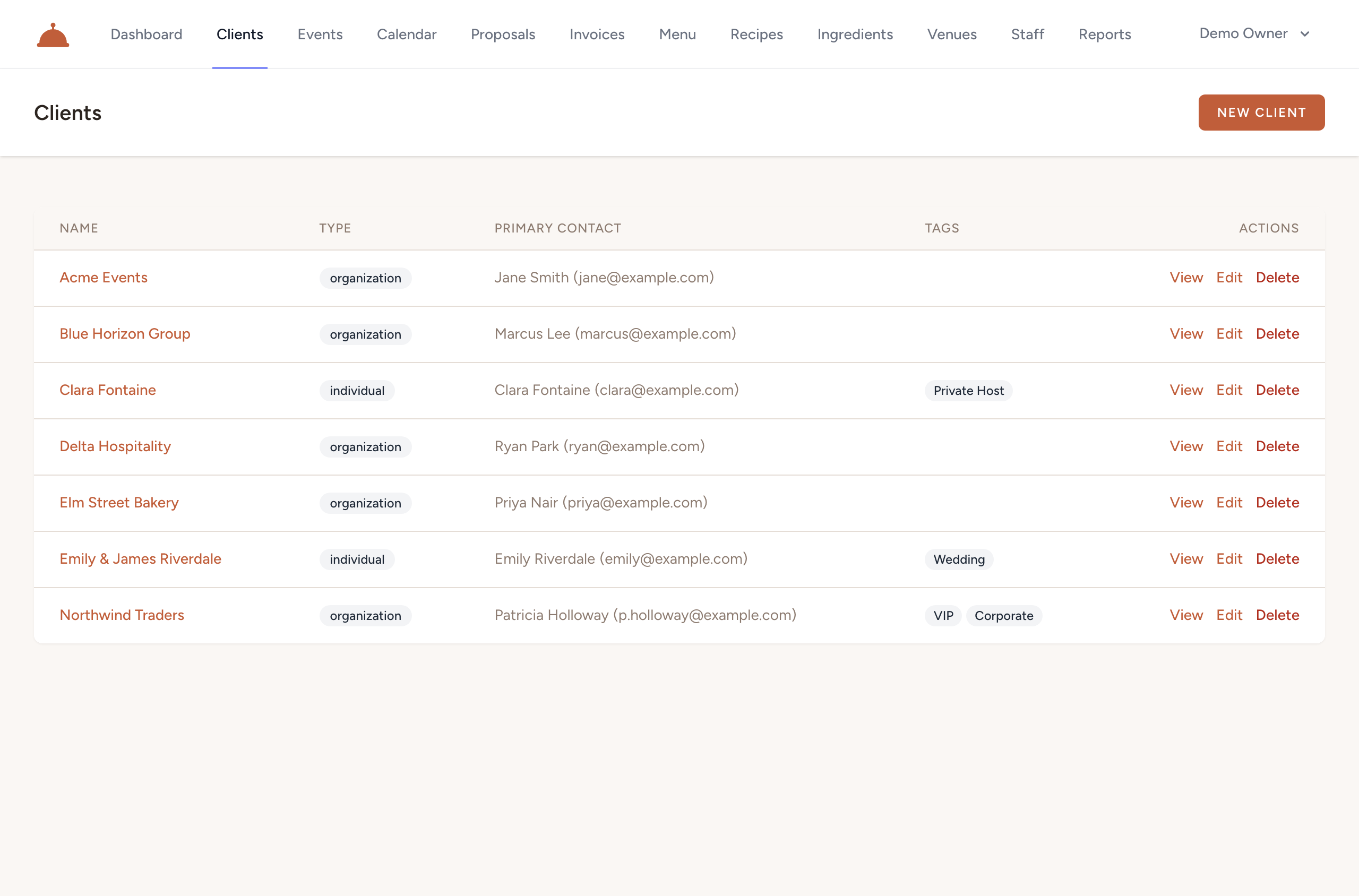The width and height of the screenshot is (1359, 896).
Task: Delete Northwind Traders
Action: pyautogui.click(x=1277, y=615)
